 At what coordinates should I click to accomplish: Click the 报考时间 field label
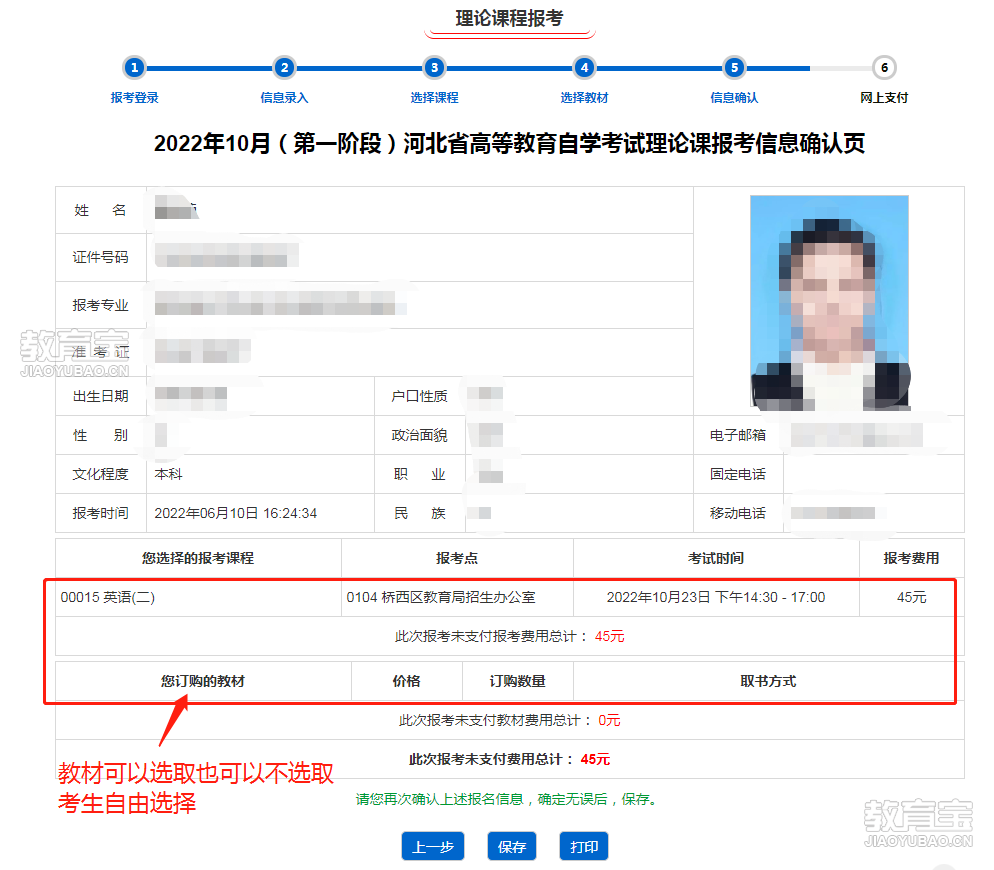point(100,513)
